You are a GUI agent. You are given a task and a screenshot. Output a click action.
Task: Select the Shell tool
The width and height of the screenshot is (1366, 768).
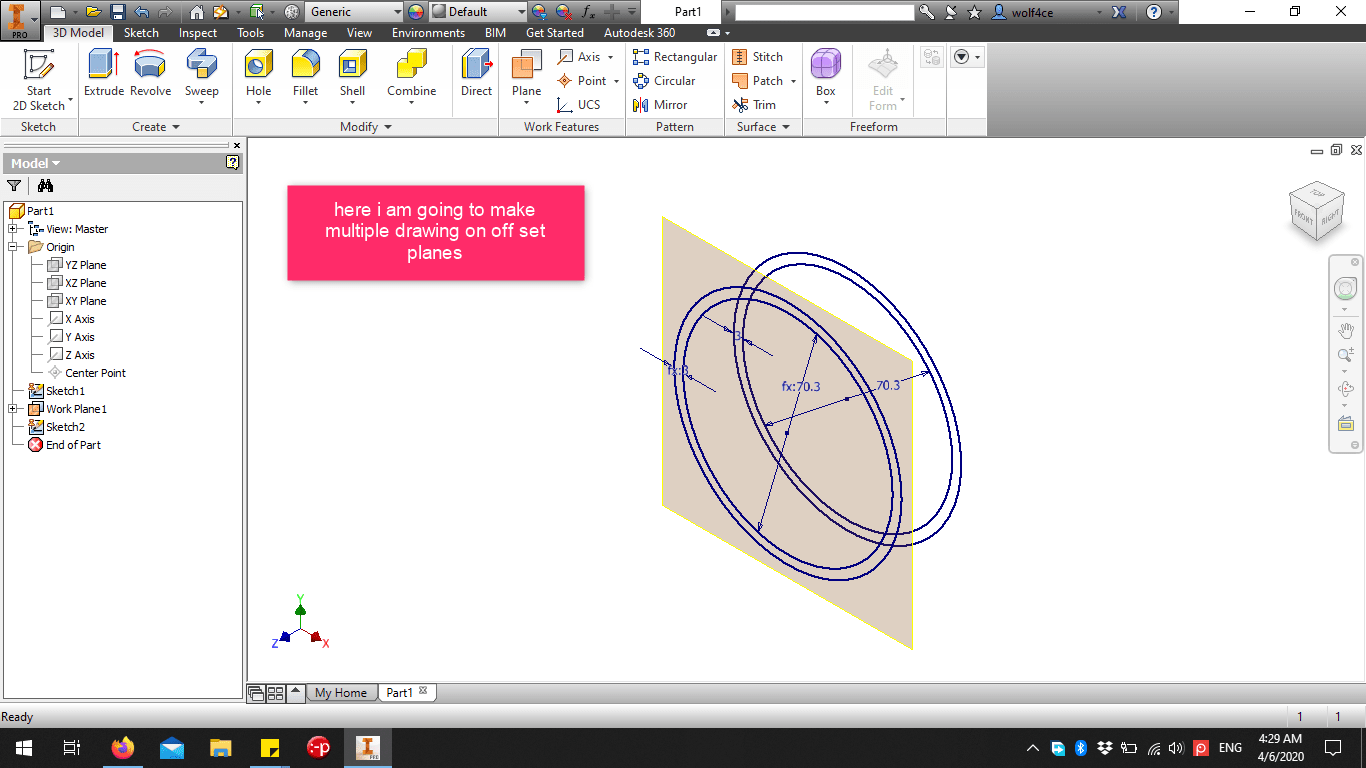pos(352,78)
